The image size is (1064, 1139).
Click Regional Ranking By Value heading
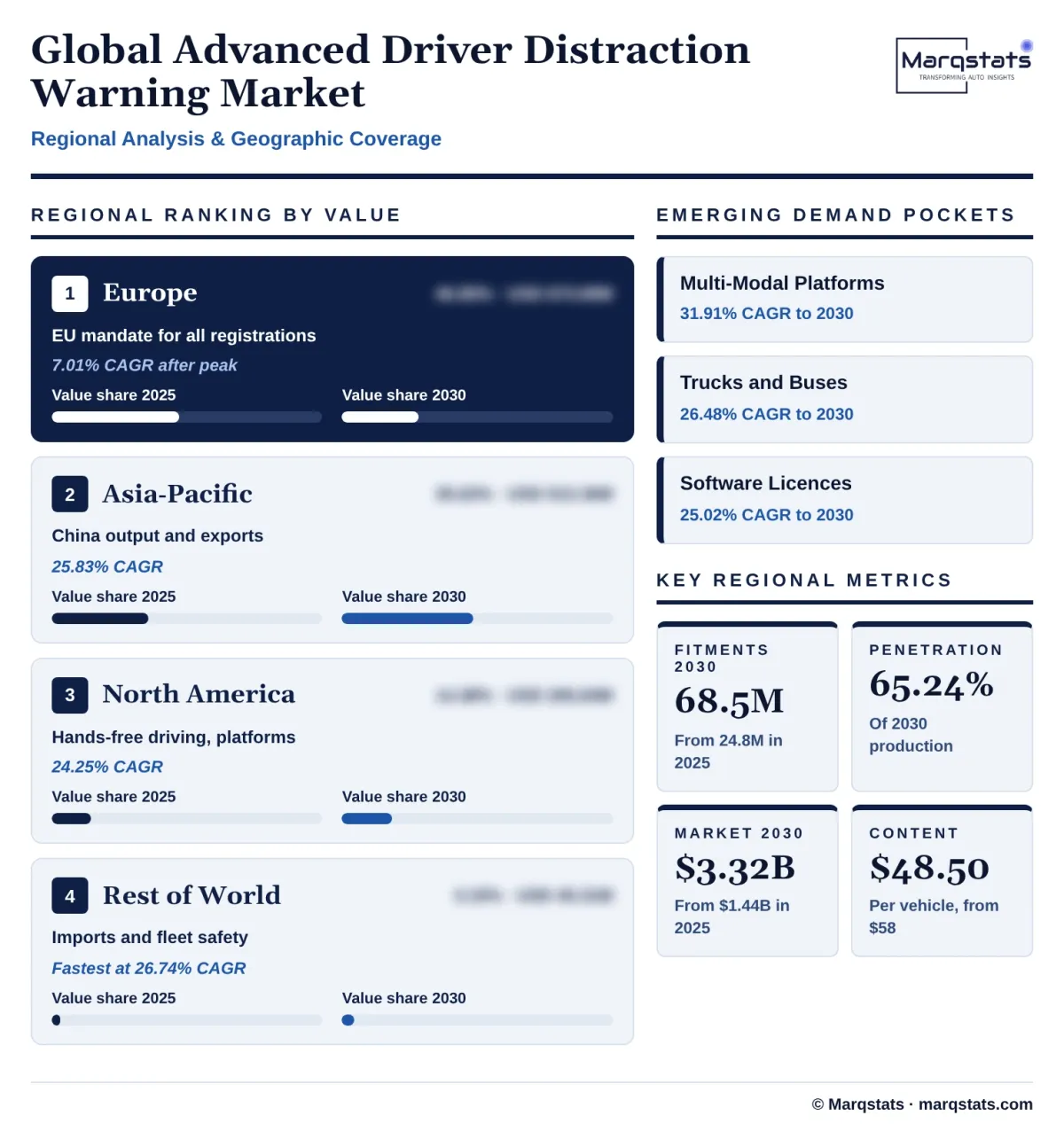216,215
